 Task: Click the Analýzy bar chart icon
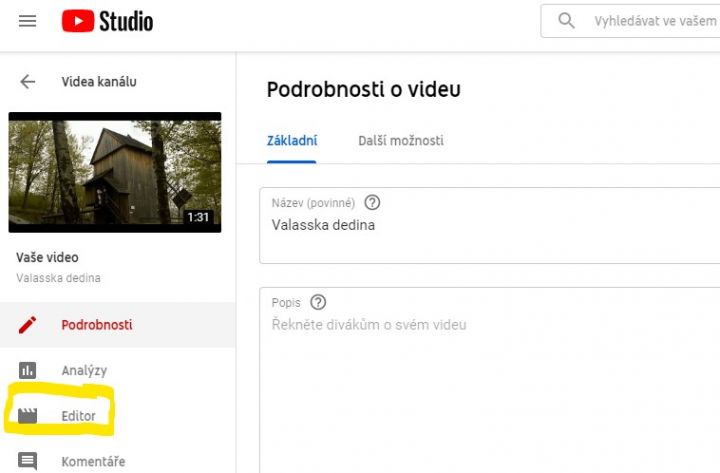pos(27,370)
